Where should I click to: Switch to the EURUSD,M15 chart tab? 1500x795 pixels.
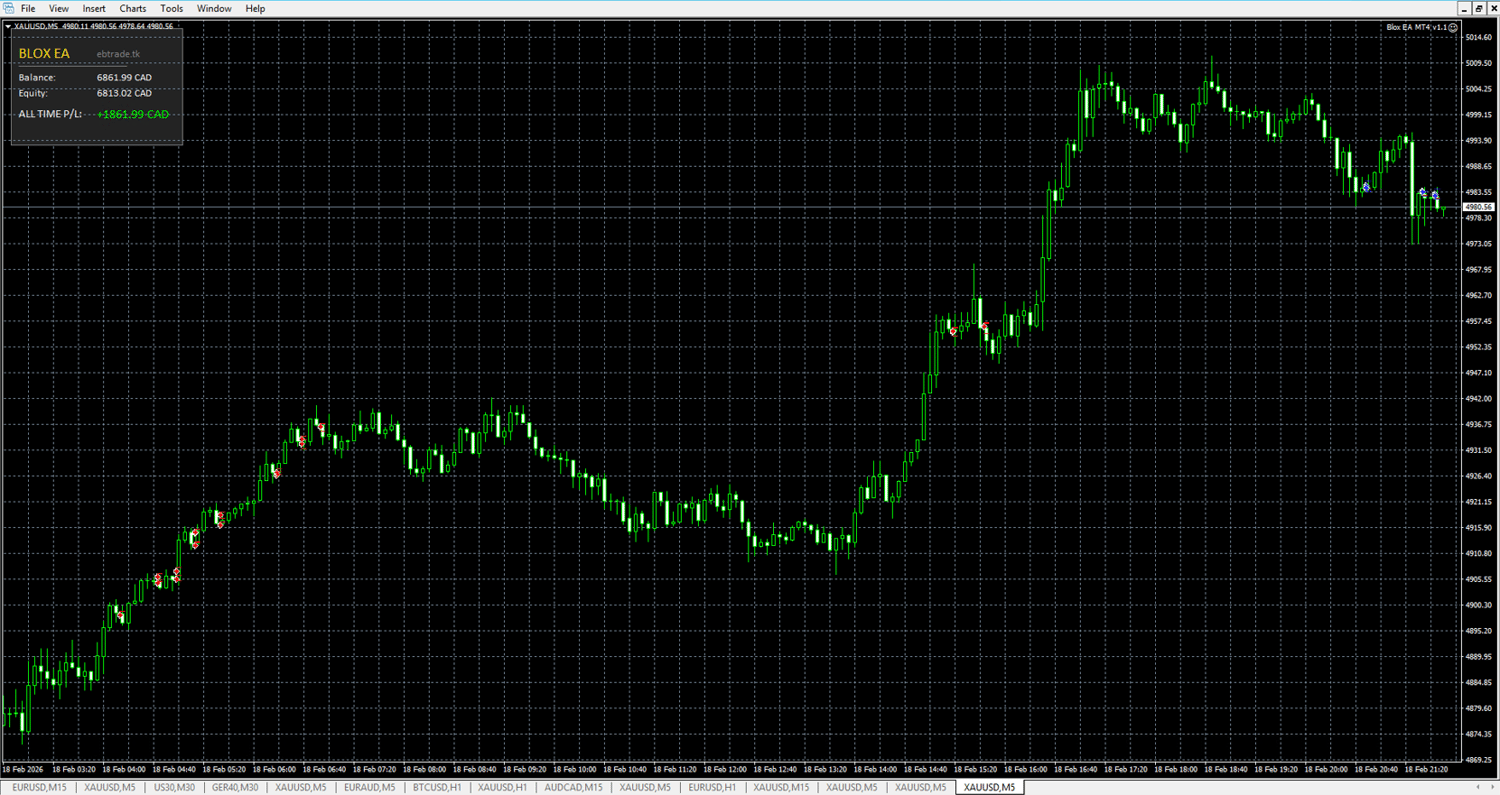[x=39, y=788]
